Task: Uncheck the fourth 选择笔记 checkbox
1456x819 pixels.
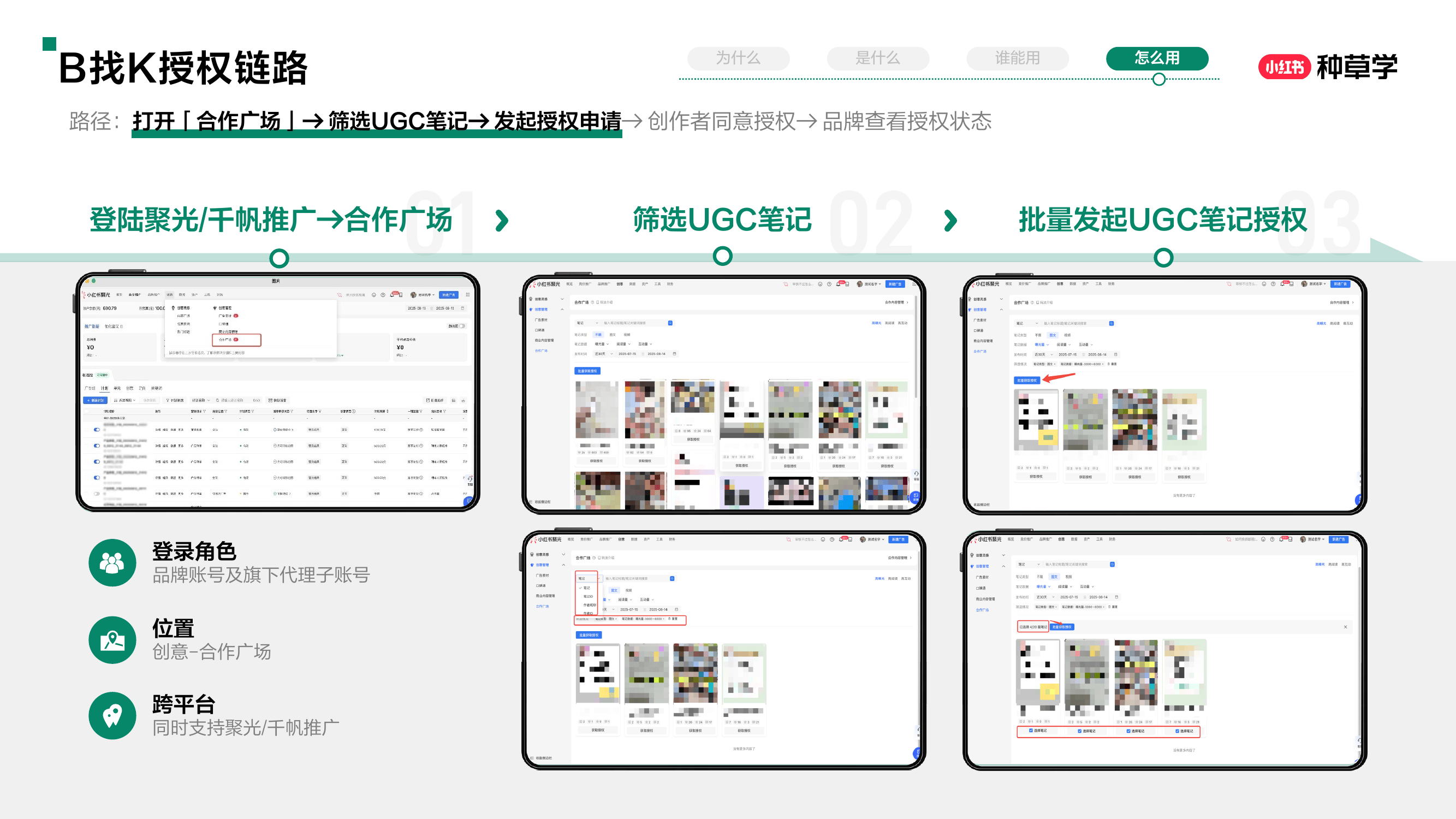Action: [x=1178, y=731]
